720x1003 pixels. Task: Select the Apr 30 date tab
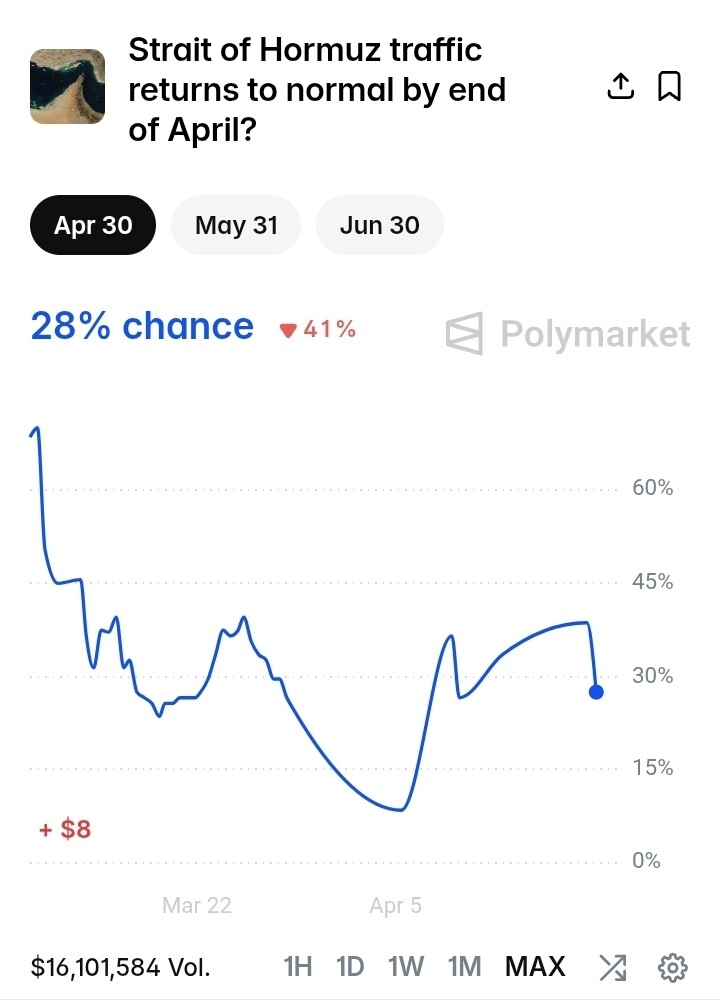93,225
